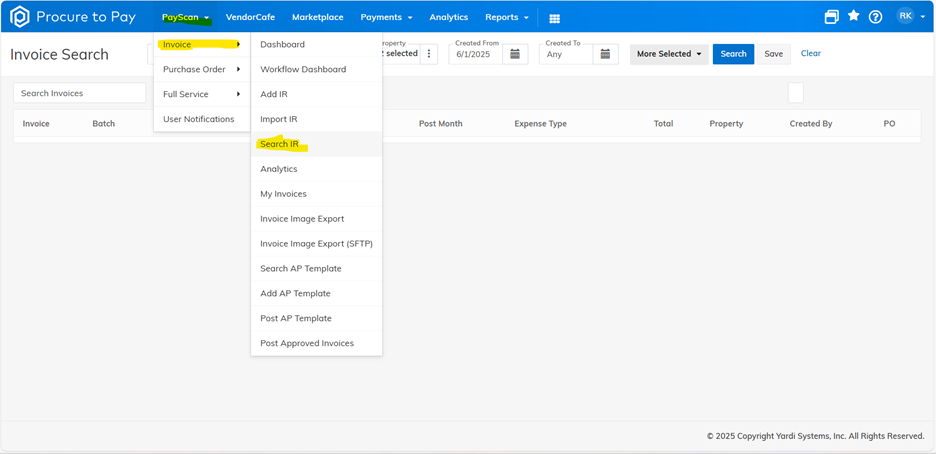936x454 pixels.
Task: Select Post Approved Invoices menu item
Action: click(316, 343)
